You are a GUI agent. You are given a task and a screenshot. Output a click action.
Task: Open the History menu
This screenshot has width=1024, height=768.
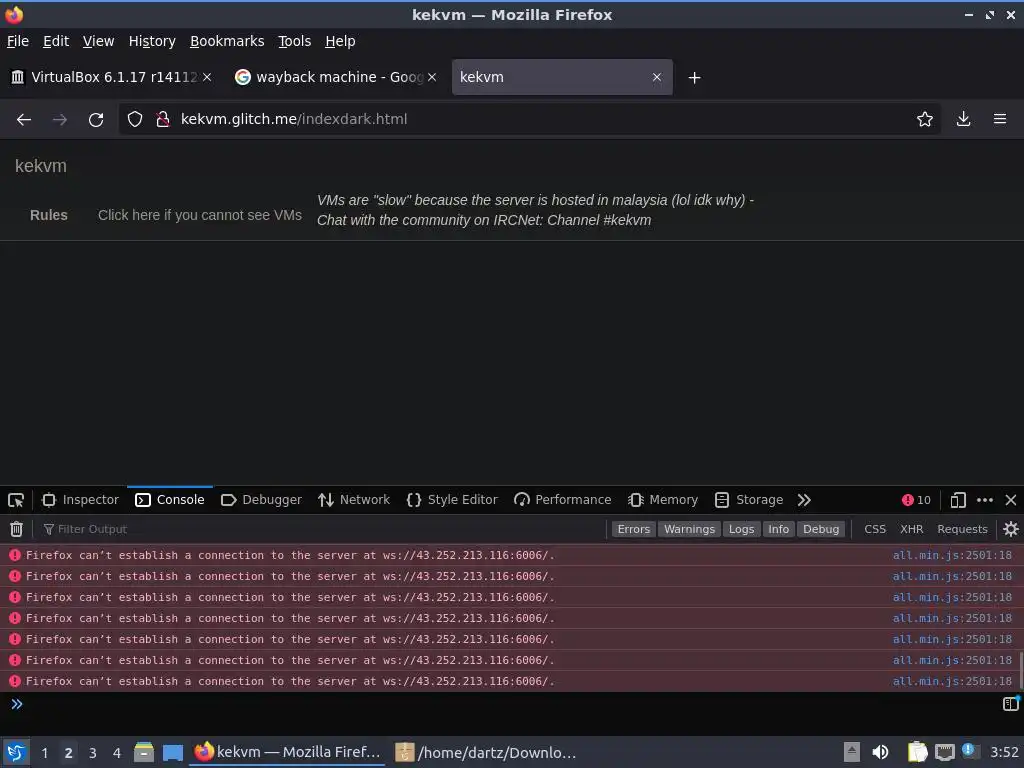(x=152, y=41)
